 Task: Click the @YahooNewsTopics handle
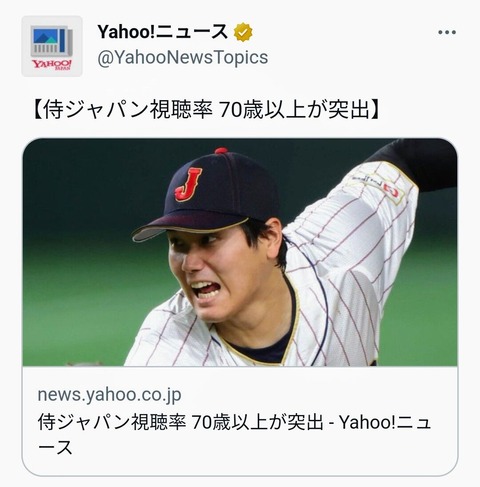click(183, 57)
